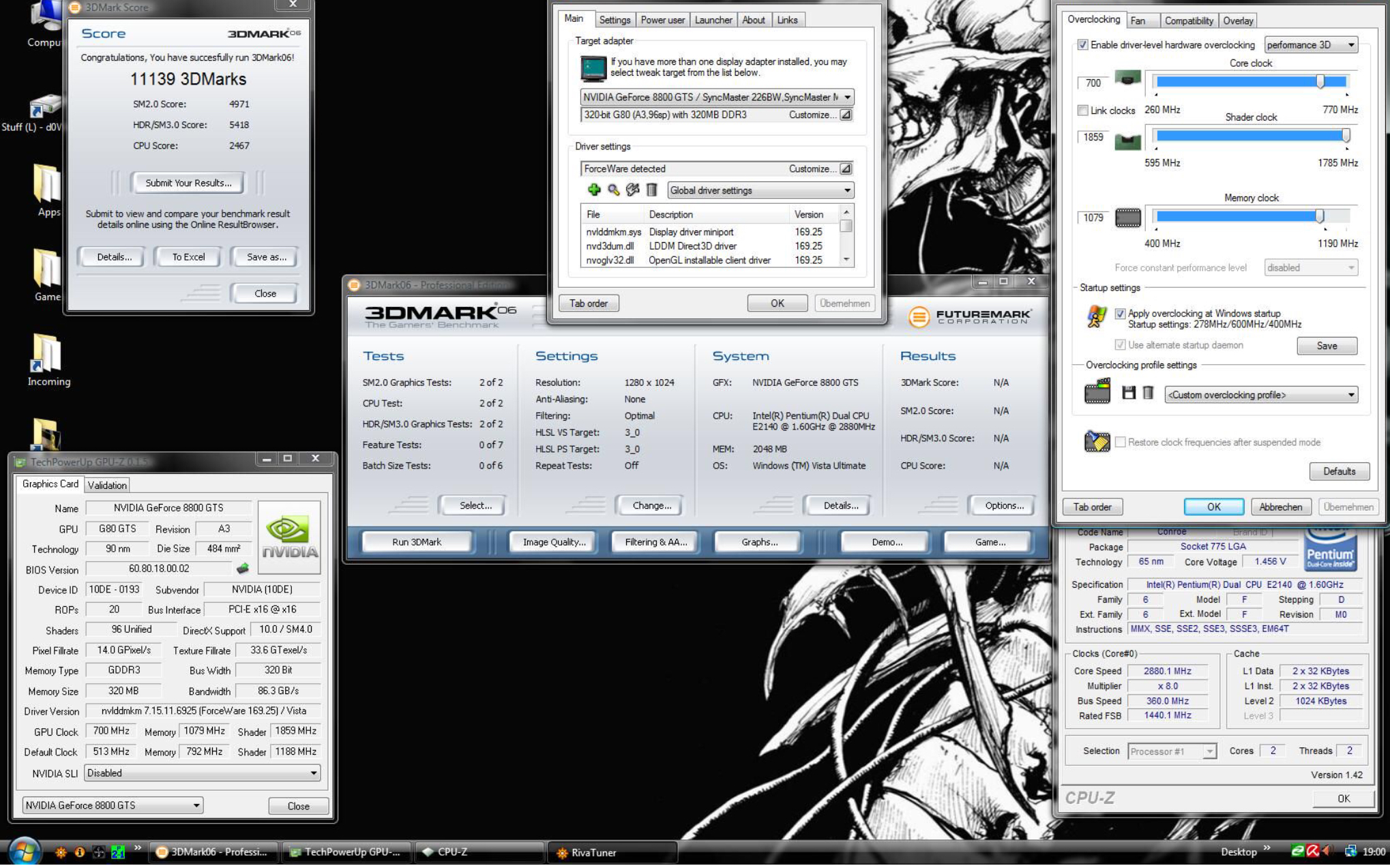
Task: Check the Link clocks checkbox
Action: pos(1082,110)
